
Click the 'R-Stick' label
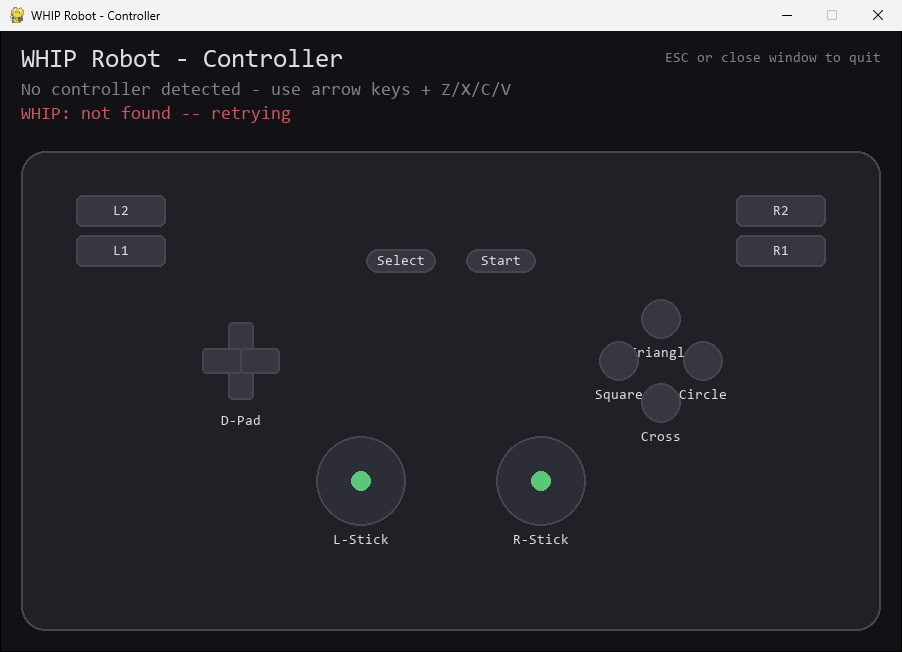[x=541, y=540]
